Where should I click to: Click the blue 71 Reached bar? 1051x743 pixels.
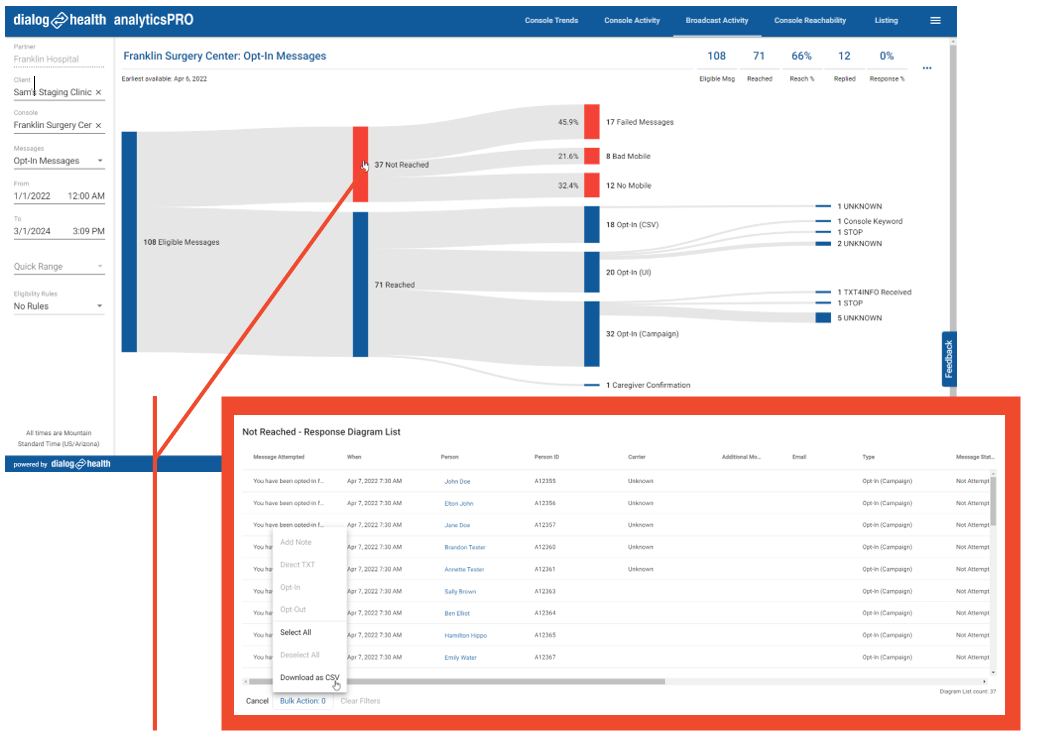point(361,284)
